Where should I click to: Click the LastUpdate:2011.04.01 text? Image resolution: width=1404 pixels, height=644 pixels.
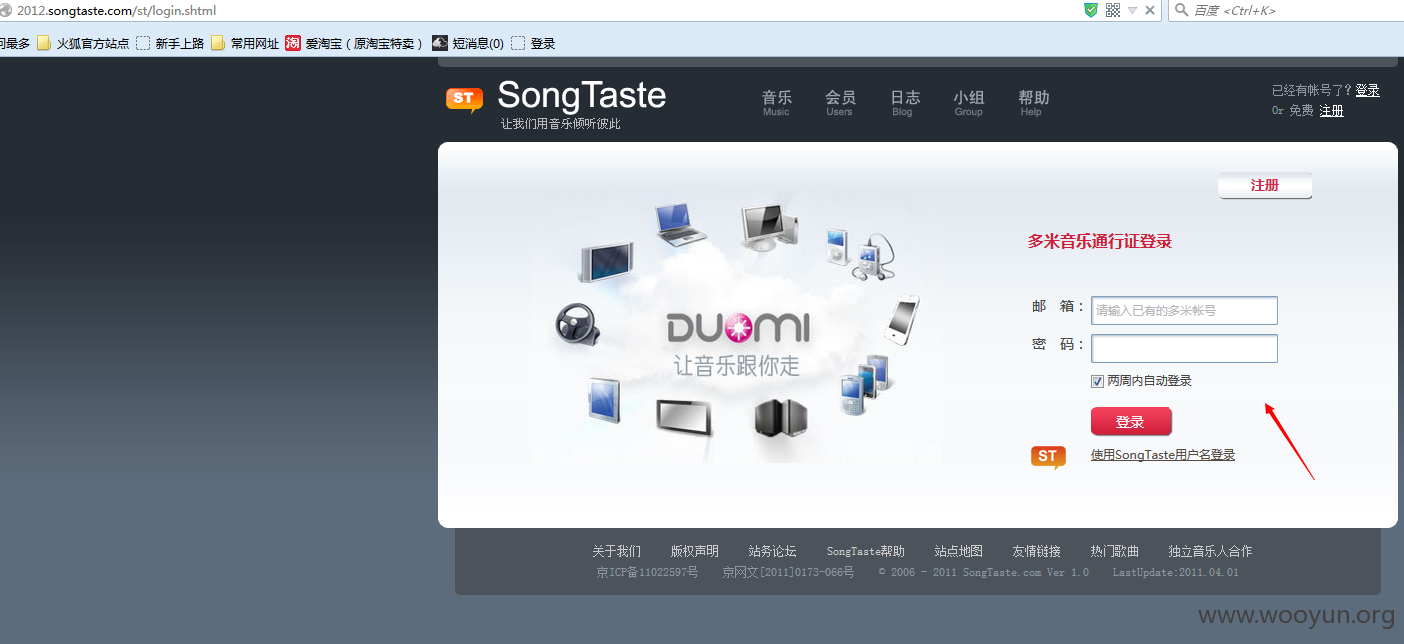click(x=1176, y=572)
